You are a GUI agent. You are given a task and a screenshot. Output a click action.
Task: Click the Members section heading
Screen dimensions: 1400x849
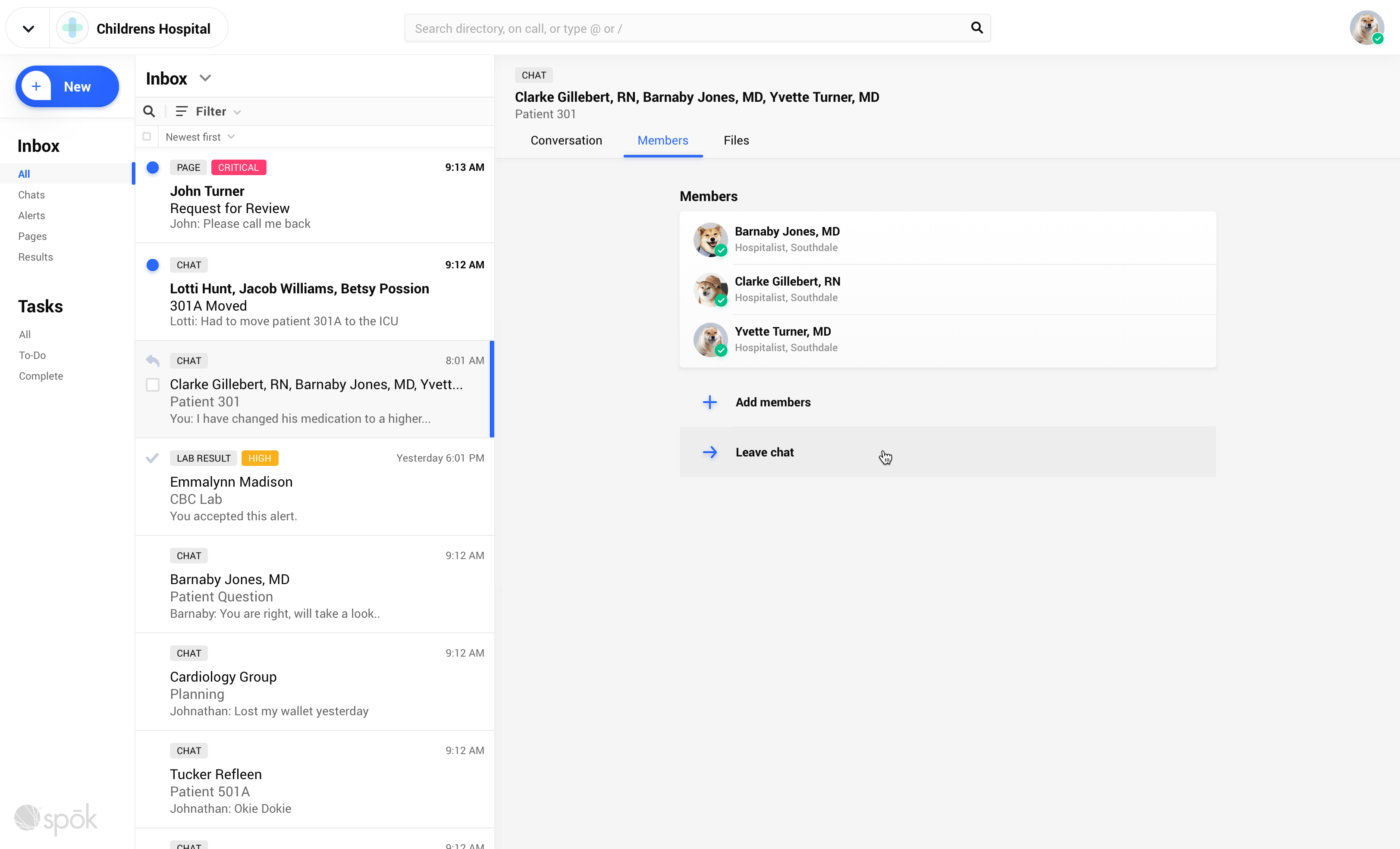709,196
